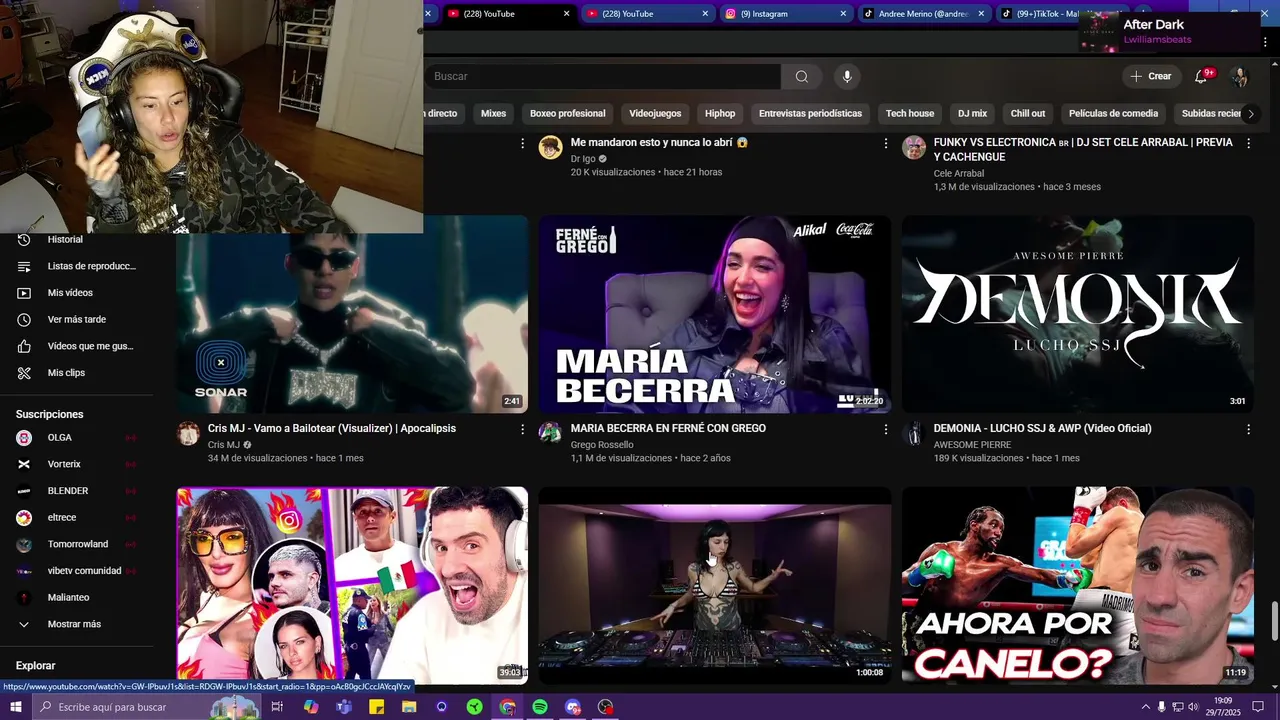Open options menu for Cris MJ video

point(522,429)
